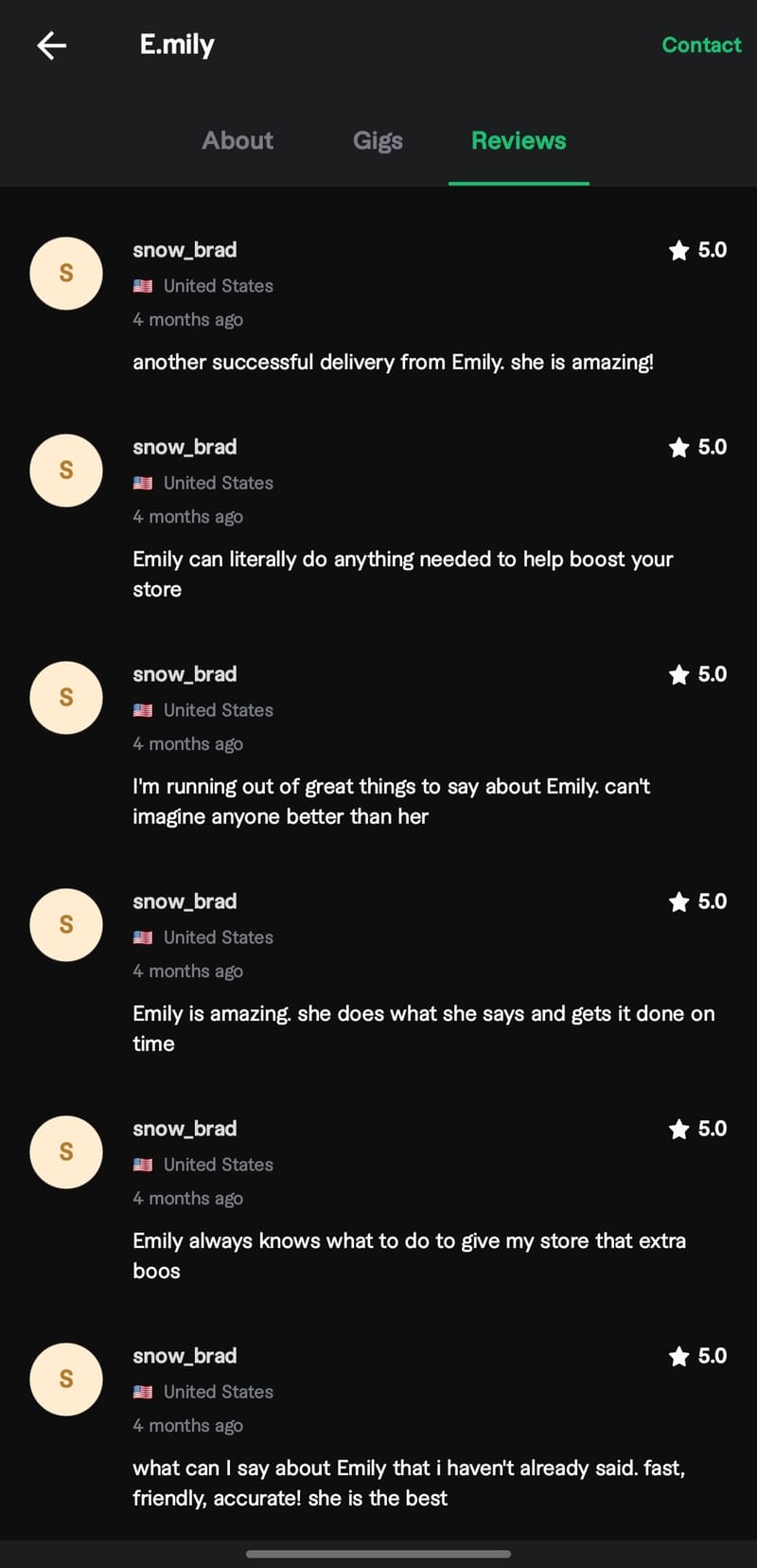Viewport: 757px width, 1568px height.
Task: Click the Contact link
Action: 701,45
